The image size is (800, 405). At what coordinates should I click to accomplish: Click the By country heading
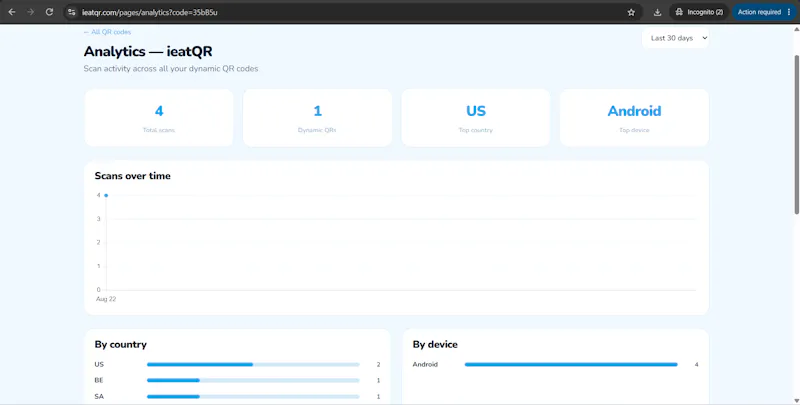[120, 345]
